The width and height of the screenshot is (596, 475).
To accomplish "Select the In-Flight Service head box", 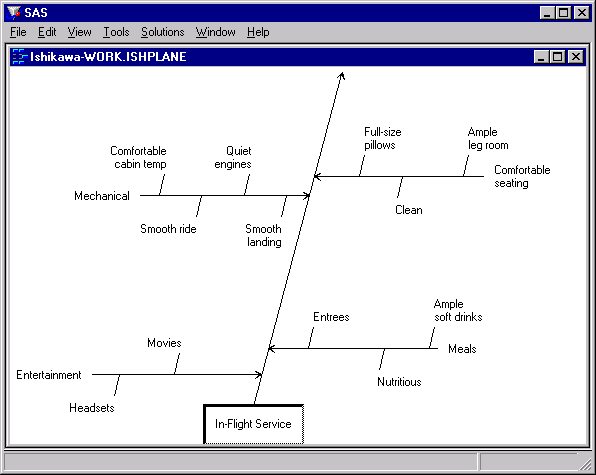I will click(254, 424).
